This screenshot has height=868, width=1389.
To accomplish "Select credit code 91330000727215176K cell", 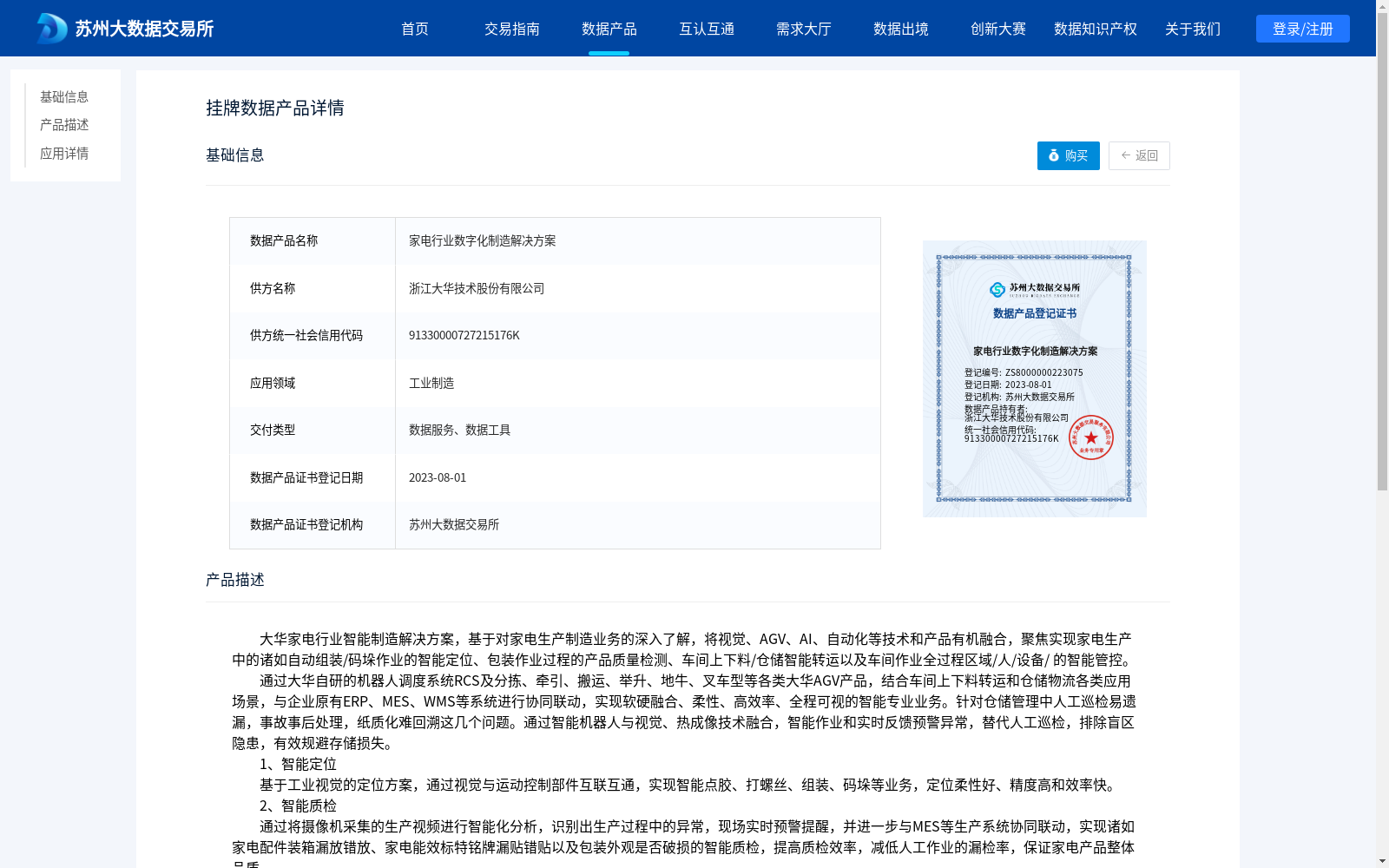I will point(637,335).
